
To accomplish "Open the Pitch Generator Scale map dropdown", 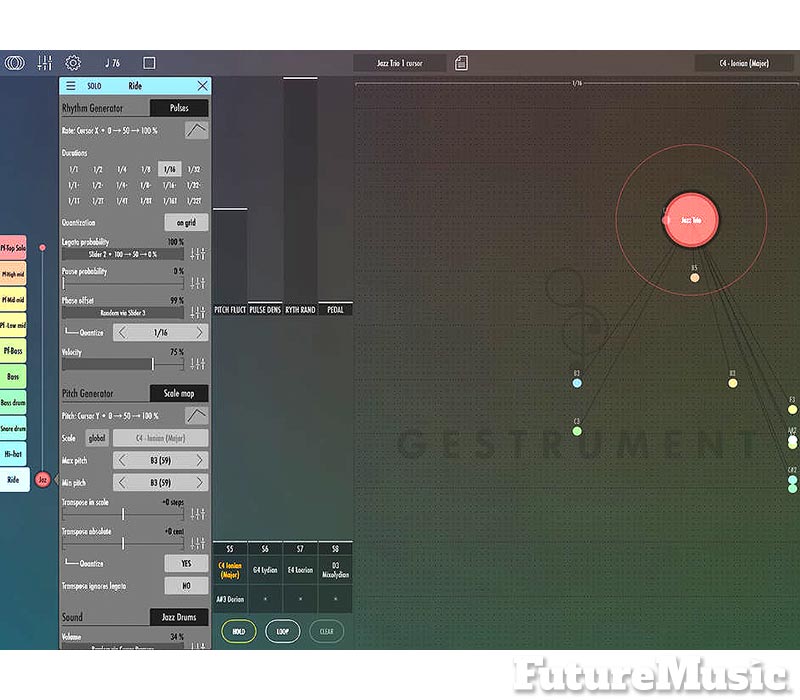I will click(179, 393).
